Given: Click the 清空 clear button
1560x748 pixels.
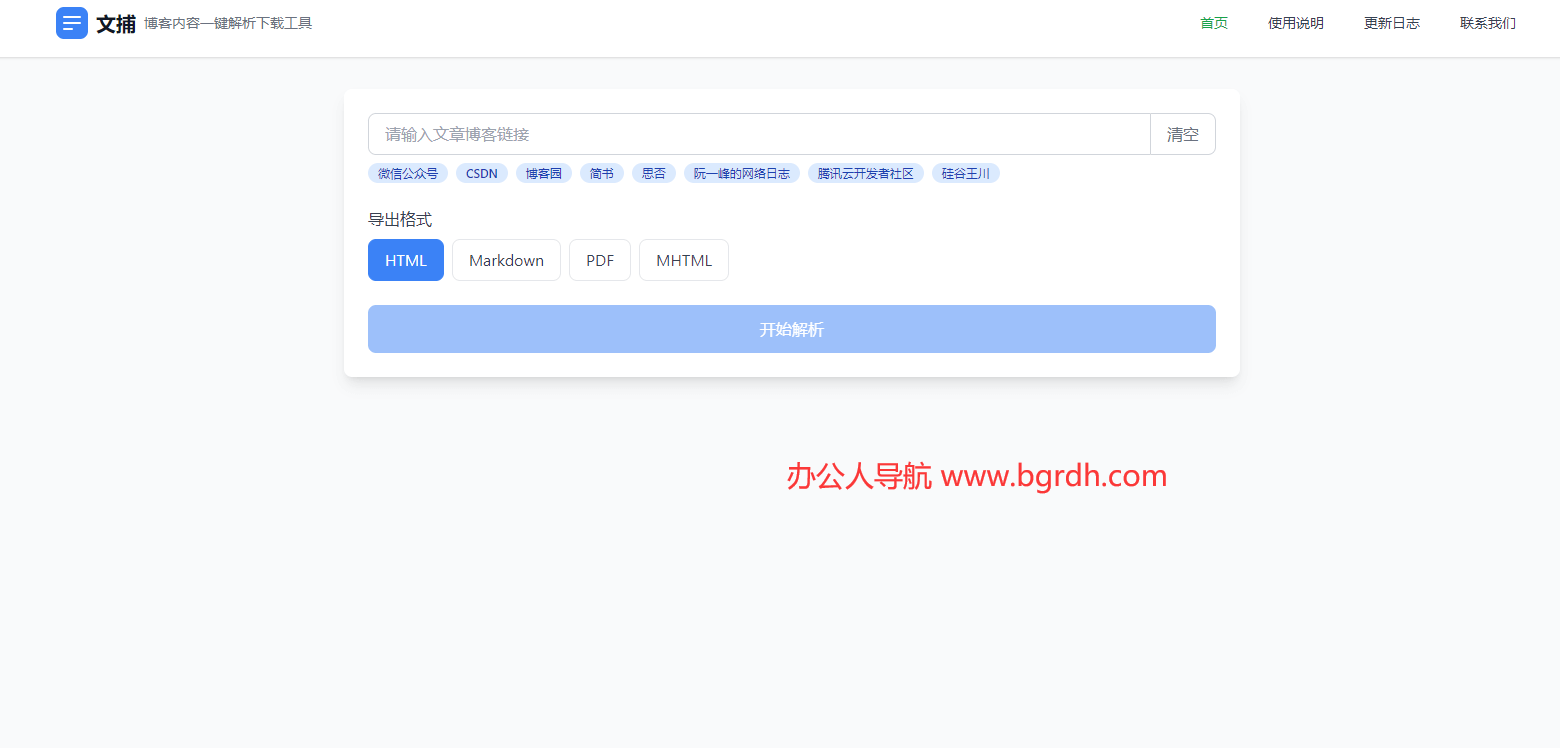Looking at the screenshot, I should [1182, 134].
